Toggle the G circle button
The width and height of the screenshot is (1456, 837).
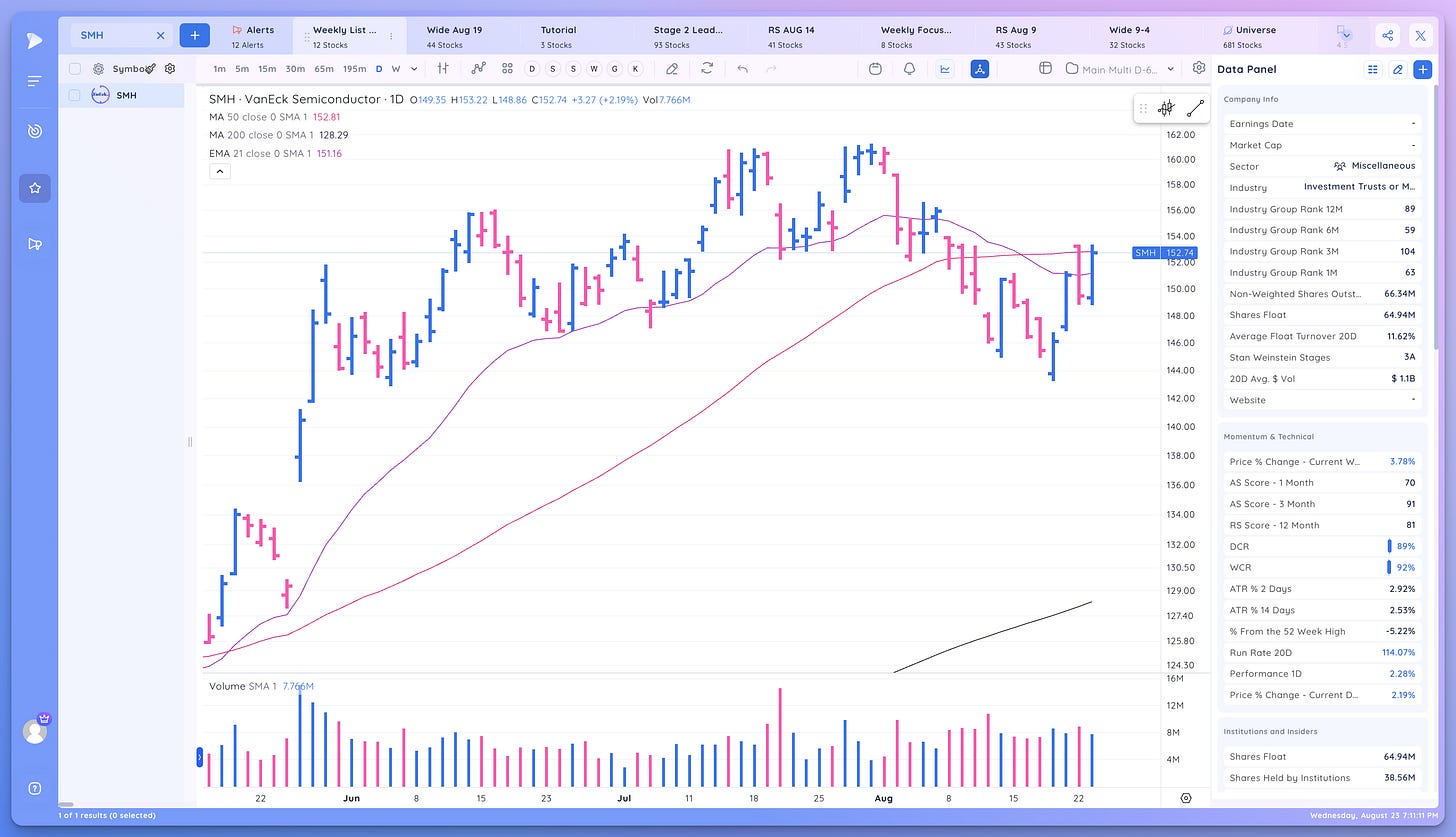(614, 69)
